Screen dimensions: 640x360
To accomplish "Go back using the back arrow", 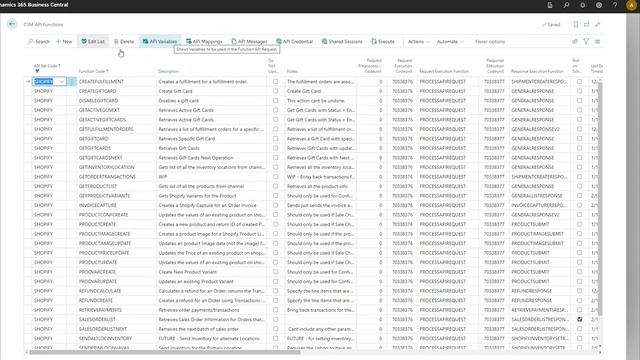I will click(x=12, y=24).
